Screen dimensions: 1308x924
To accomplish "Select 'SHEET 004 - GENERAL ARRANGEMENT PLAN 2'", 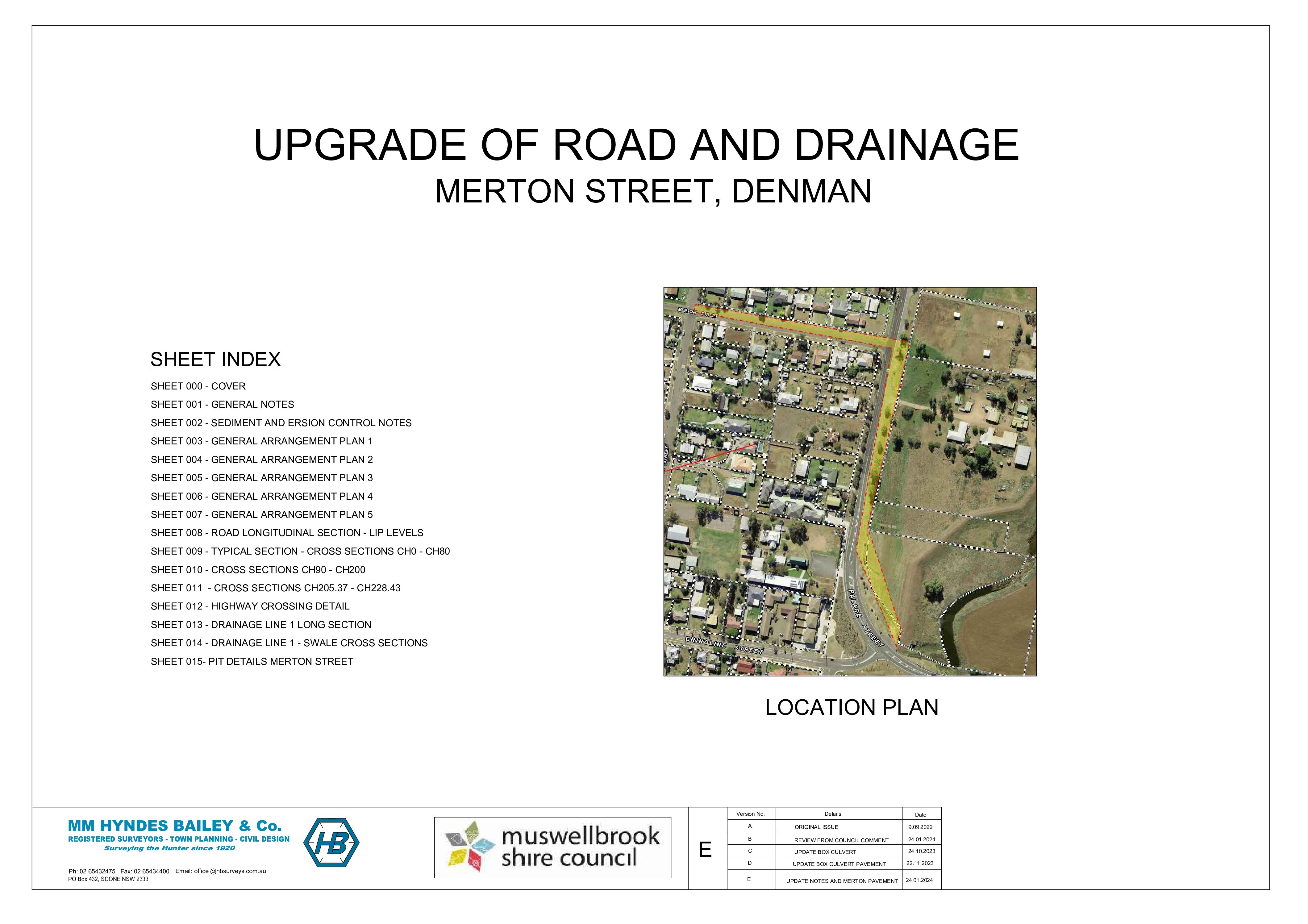I will click(x=261, y=459).
